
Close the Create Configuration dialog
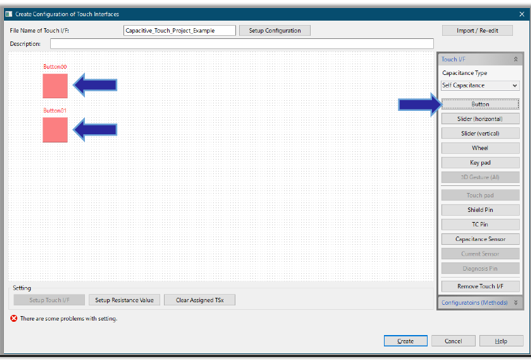point(522,14)
